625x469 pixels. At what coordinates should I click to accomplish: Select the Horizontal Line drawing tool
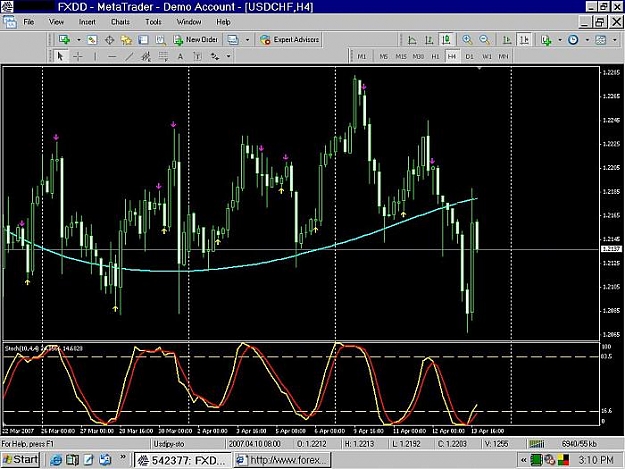click(x=112, y=57)
